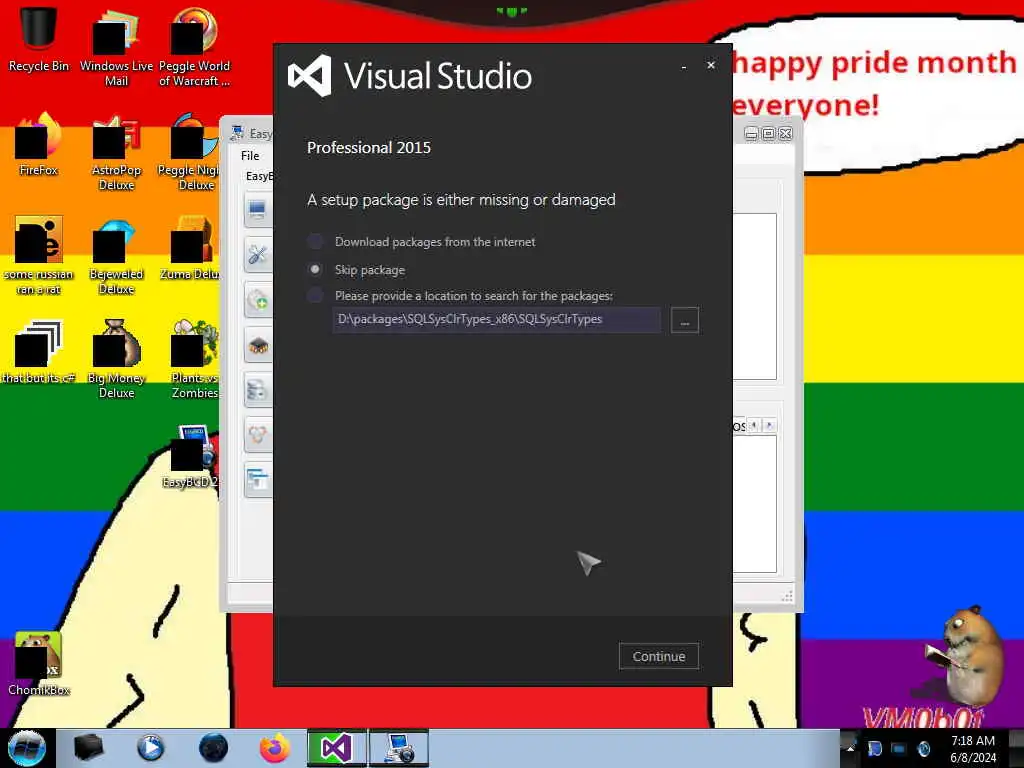Click the black box taskbar icon
1024x768 pixels.
88,748
